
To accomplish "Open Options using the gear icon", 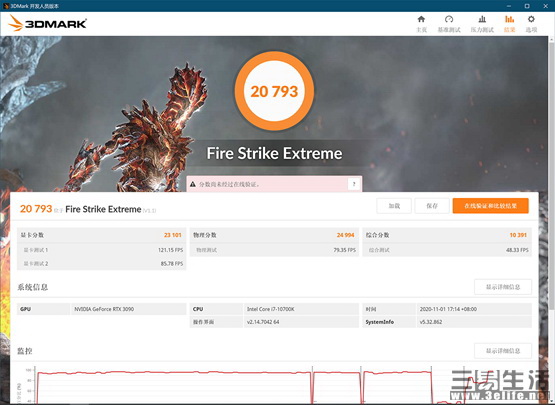I will pyautogui.click(x=531, y=19).
